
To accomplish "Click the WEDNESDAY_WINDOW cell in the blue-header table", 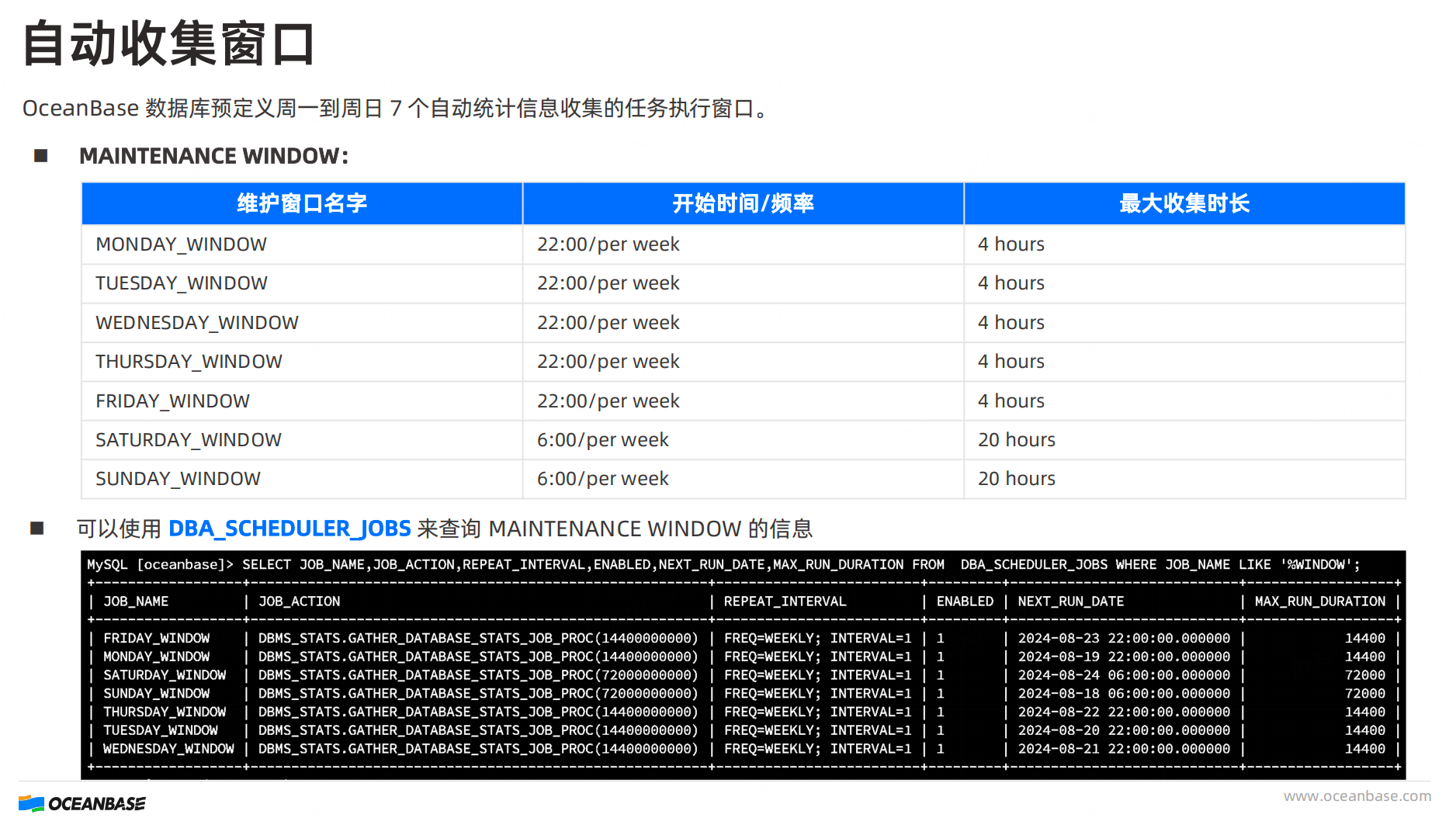I will coord(196,323).
